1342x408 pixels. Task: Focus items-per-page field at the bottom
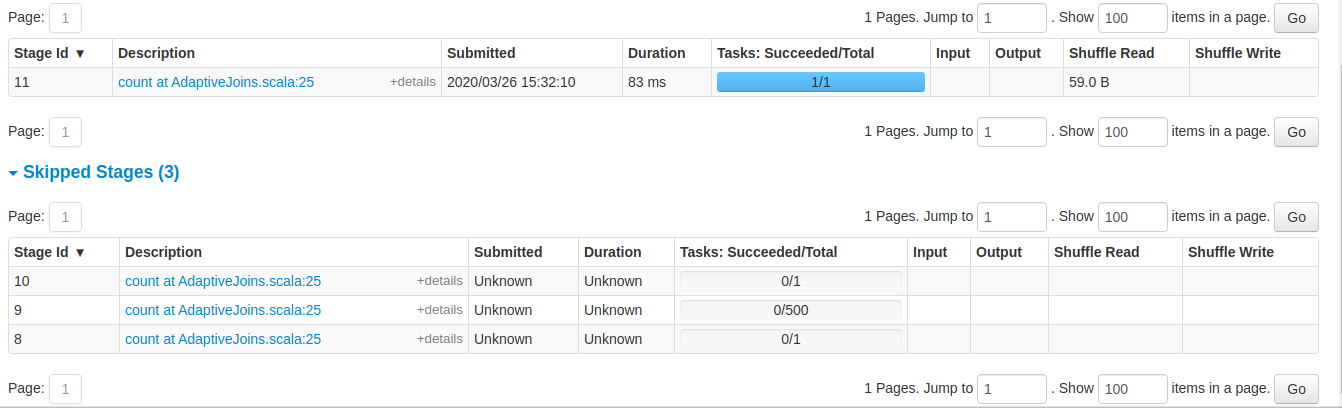coord(1132,388)
